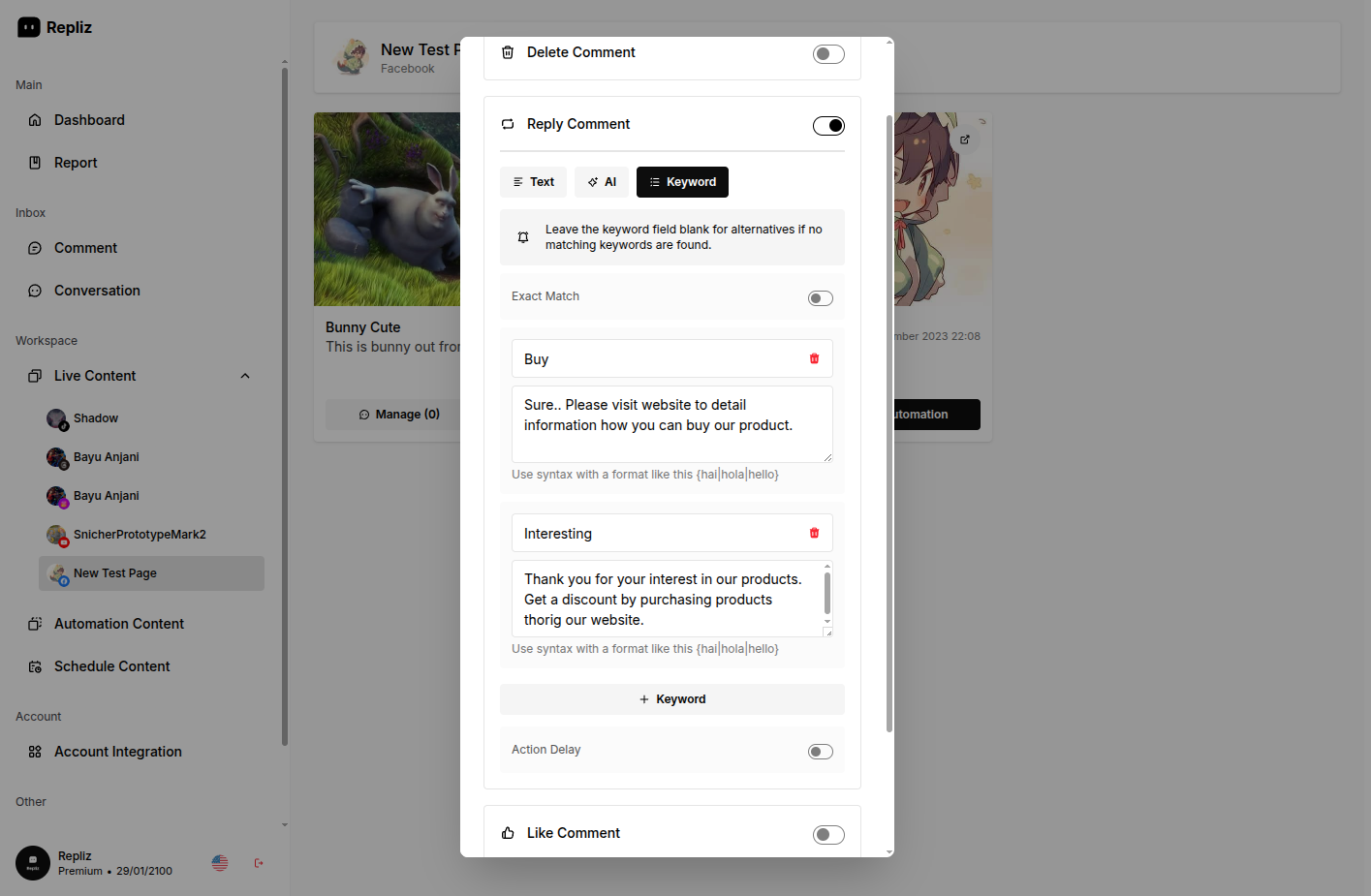Click the trash icon beside Delete Comment
1371x896 pixels.
(x=508, y=52)
